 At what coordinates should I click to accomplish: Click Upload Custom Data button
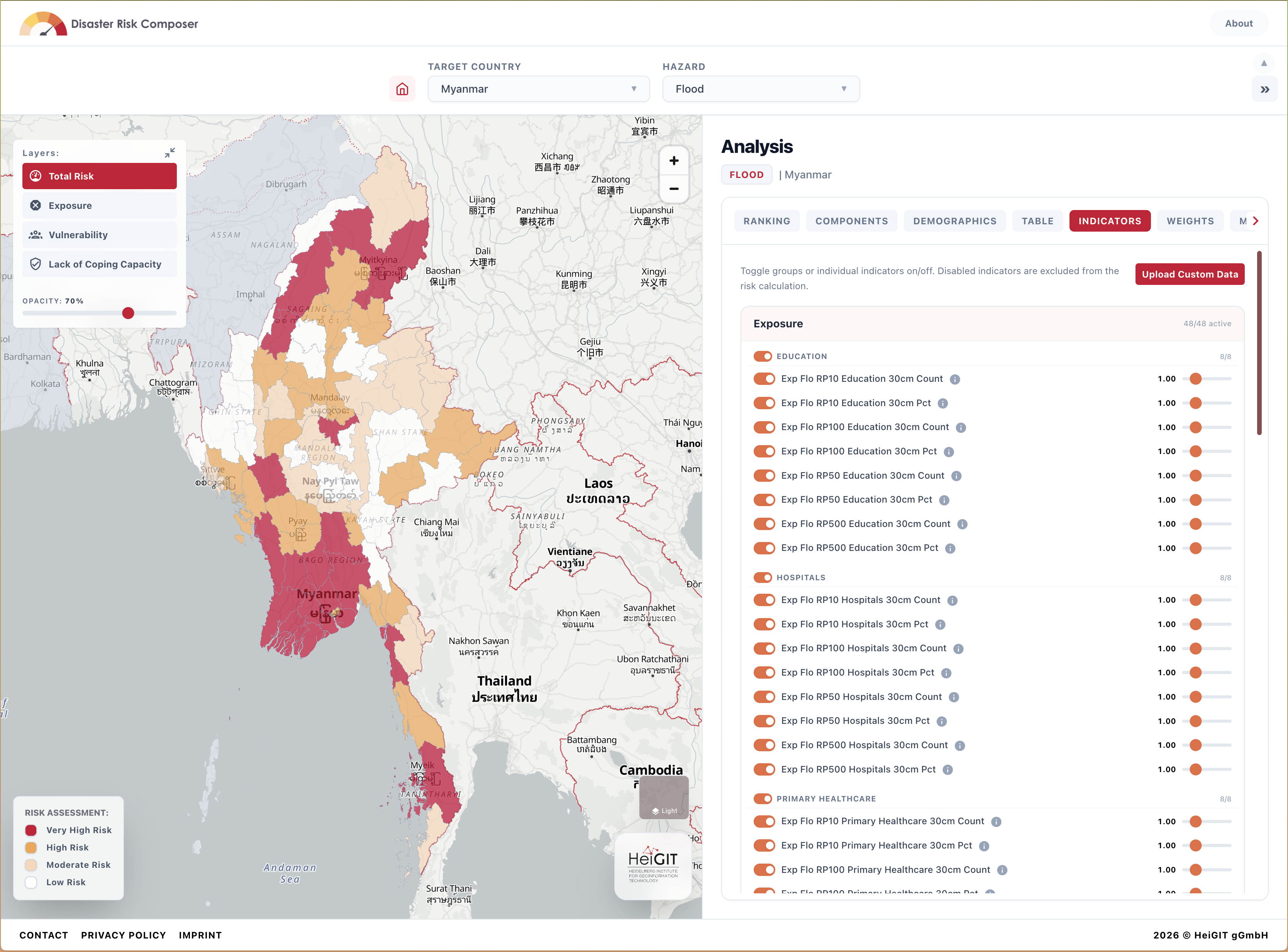coord(1190,274)
